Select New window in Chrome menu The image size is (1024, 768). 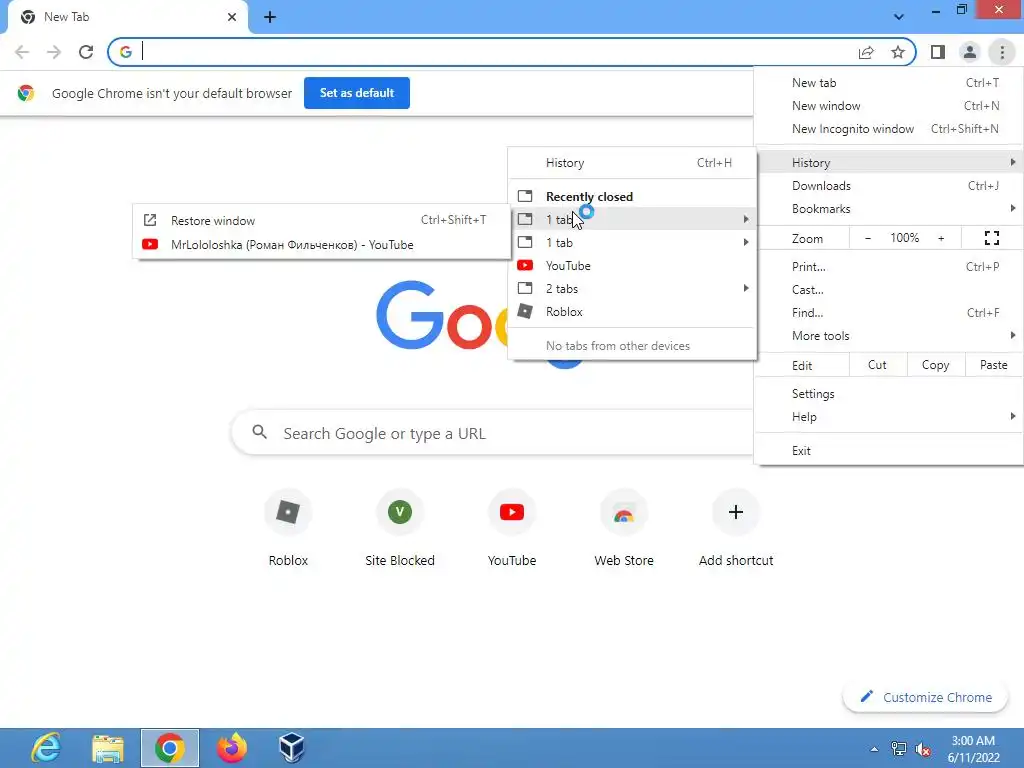coord(889,106)
